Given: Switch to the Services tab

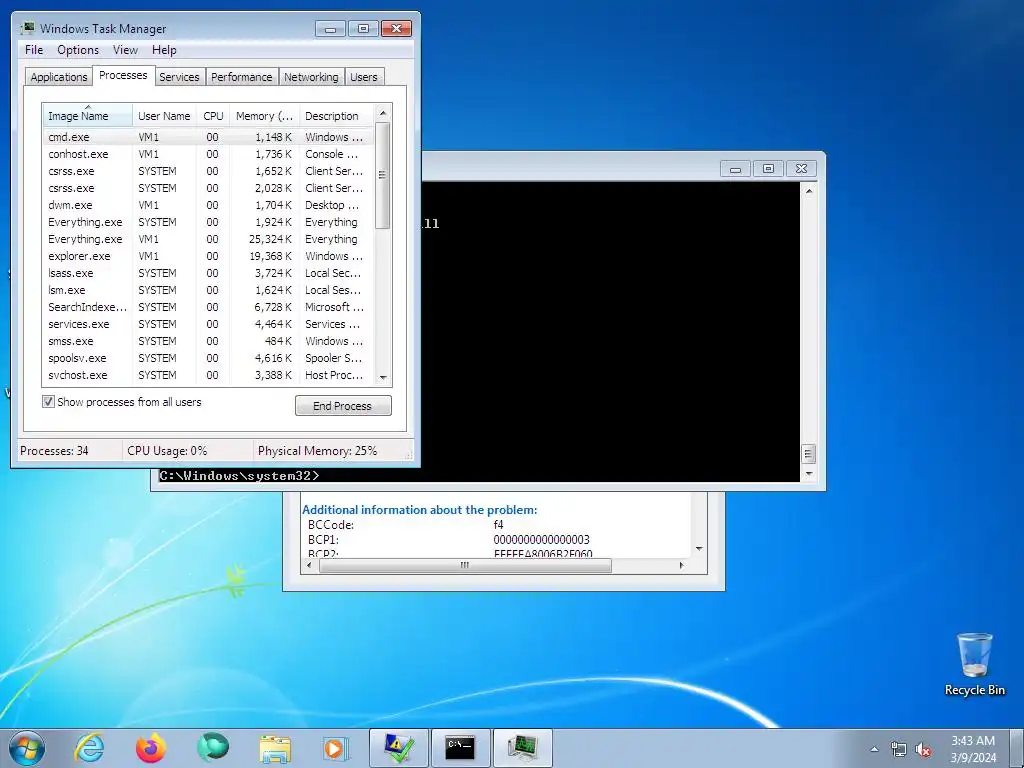Looking at the screenshot, I should [x=179, y=76].
